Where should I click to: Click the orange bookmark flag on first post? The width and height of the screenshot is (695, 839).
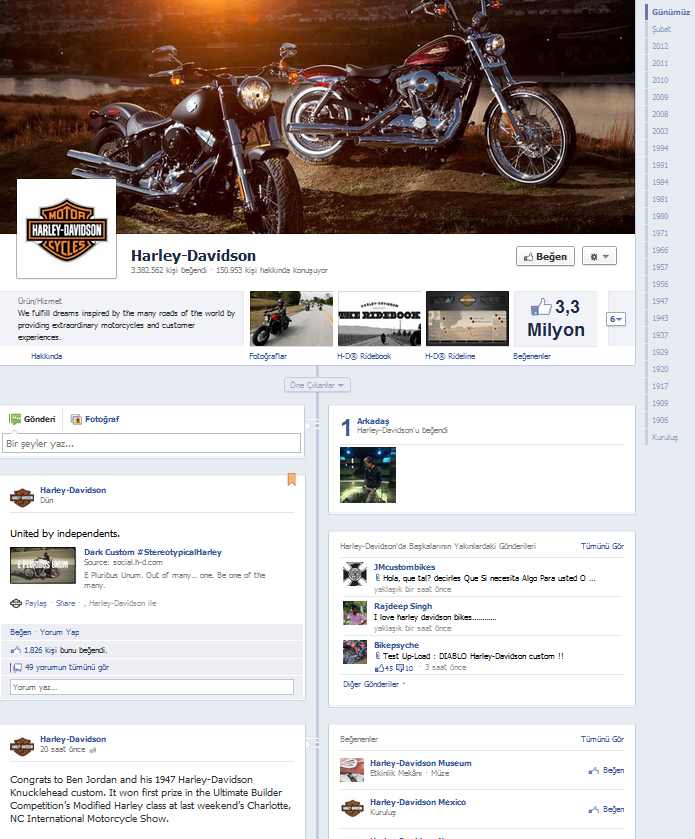292,479
